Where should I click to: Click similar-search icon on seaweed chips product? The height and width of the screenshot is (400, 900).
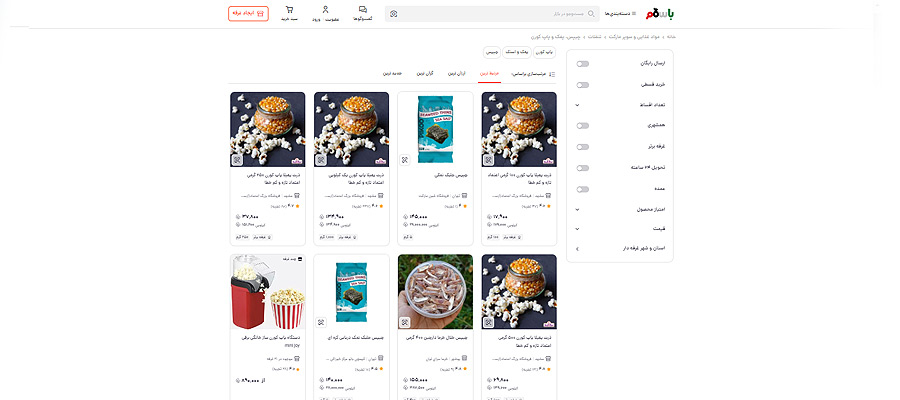pyautogui.click(x=405, y=159)
